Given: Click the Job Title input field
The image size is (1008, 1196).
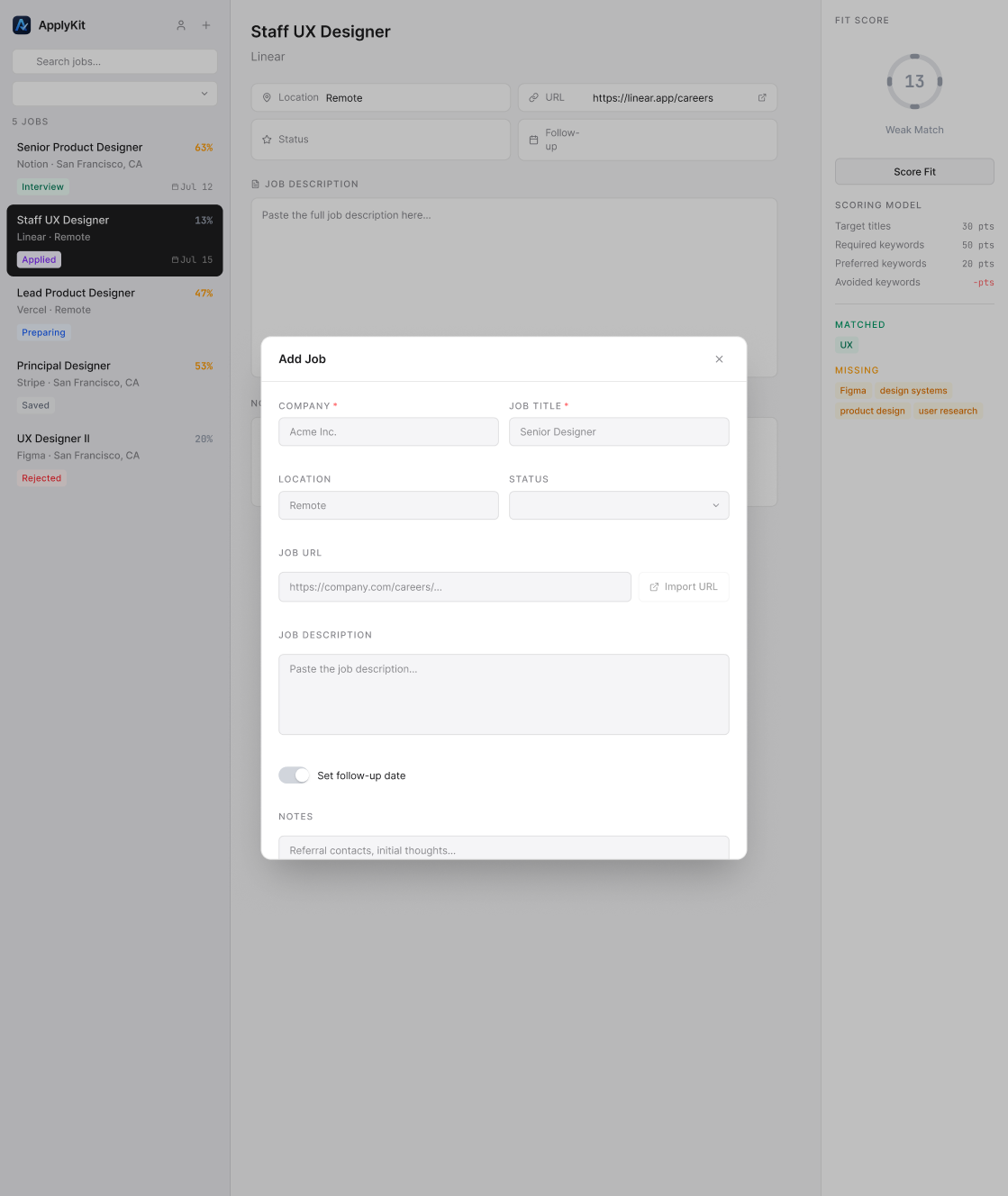Looking at the screenshot, I should click(619, 432).
